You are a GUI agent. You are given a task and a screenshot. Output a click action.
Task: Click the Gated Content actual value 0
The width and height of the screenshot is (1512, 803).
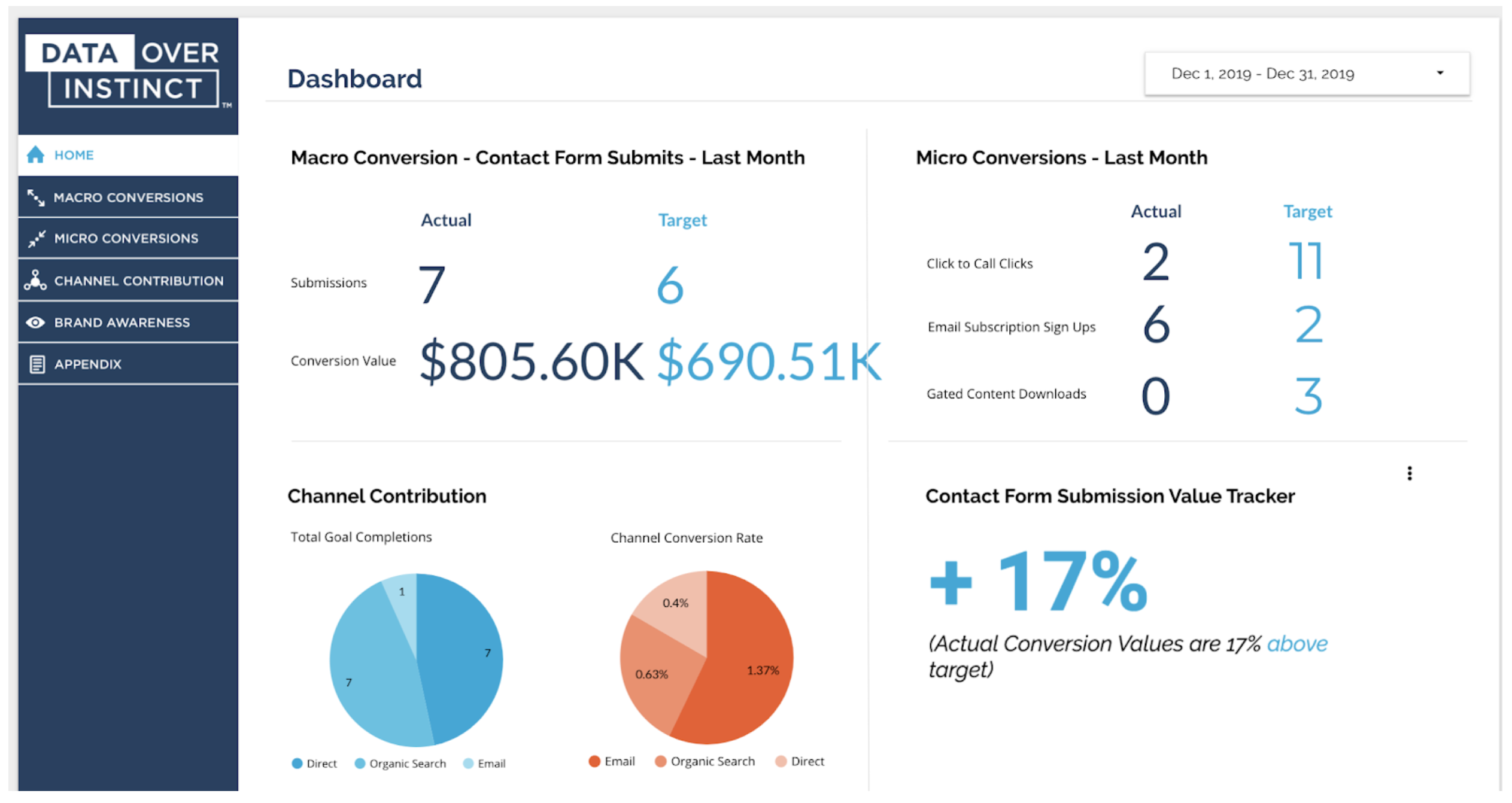tap(1155, 396)
